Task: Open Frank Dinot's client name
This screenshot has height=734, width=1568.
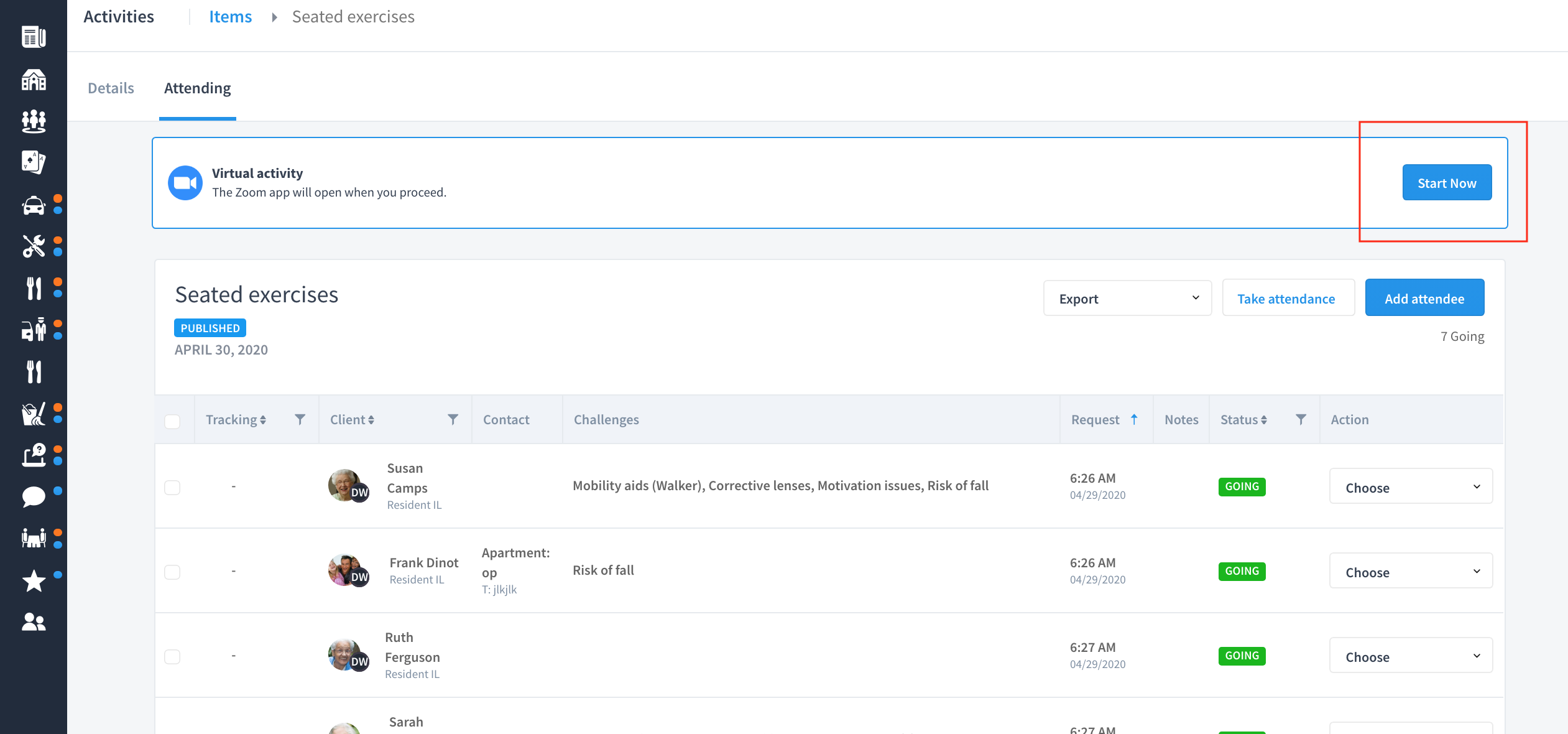Action: tap(423, 562)
